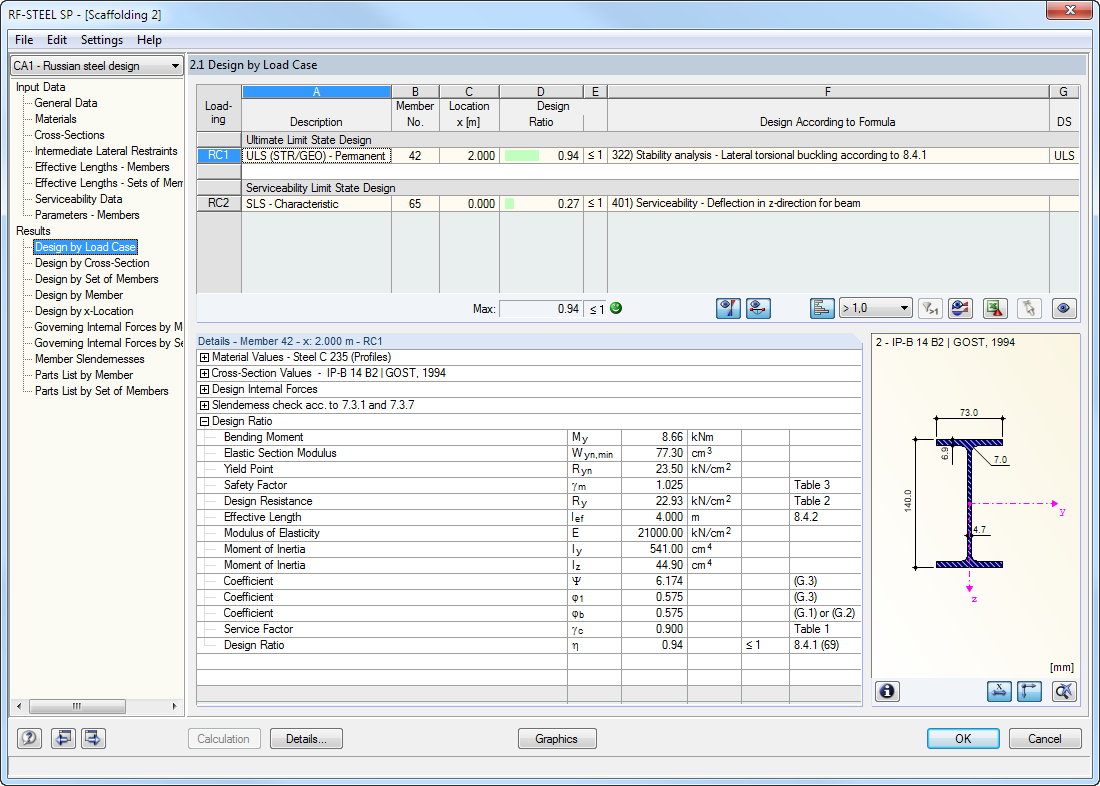Select Parameters - Members
The height and width of the screenshot is (786, 1100).
87,215
